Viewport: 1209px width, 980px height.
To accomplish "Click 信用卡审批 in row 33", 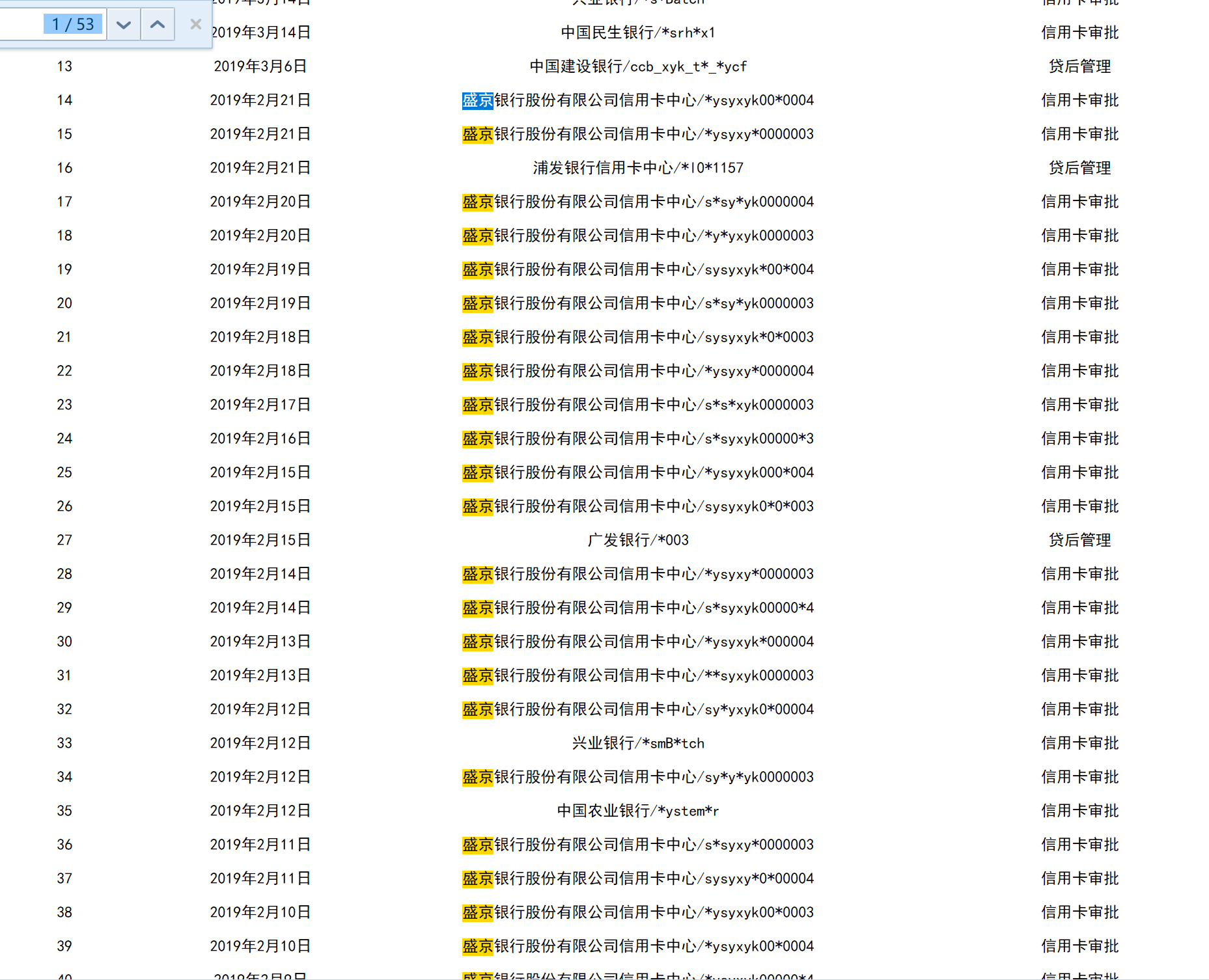I will coord(1080,743).
